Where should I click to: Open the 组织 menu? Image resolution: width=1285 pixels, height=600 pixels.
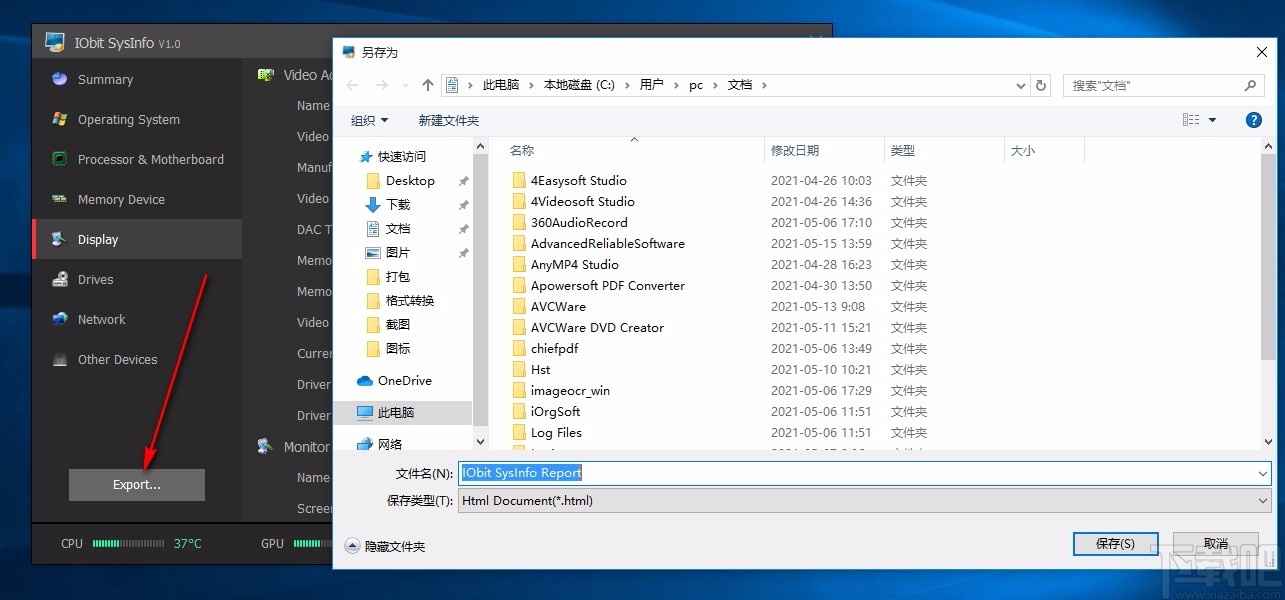pyautogui.click(x=369, y=119)
